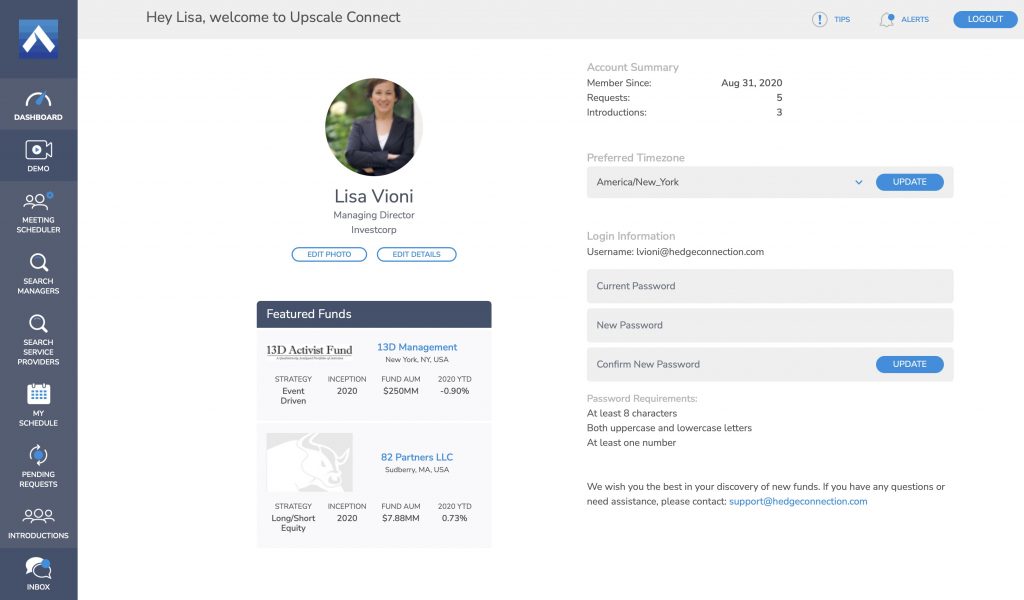The image size is (1024, 600).
Task: Open the 13D Management fund link
Action: 417,347
